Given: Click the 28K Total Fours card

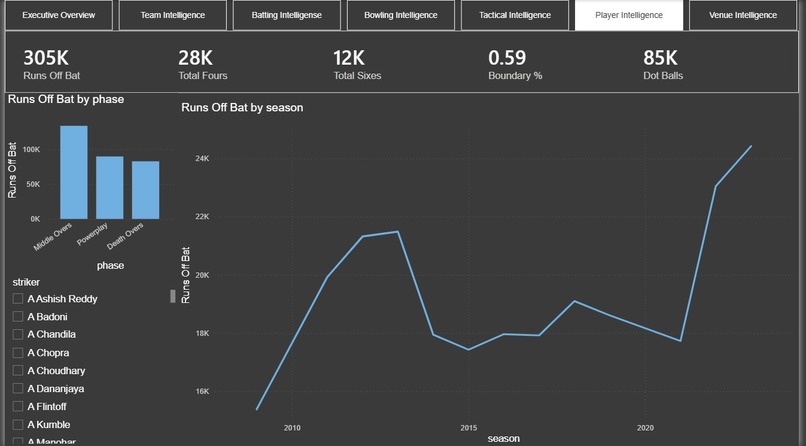Looking at the screenshot, I should coord(203,64).
